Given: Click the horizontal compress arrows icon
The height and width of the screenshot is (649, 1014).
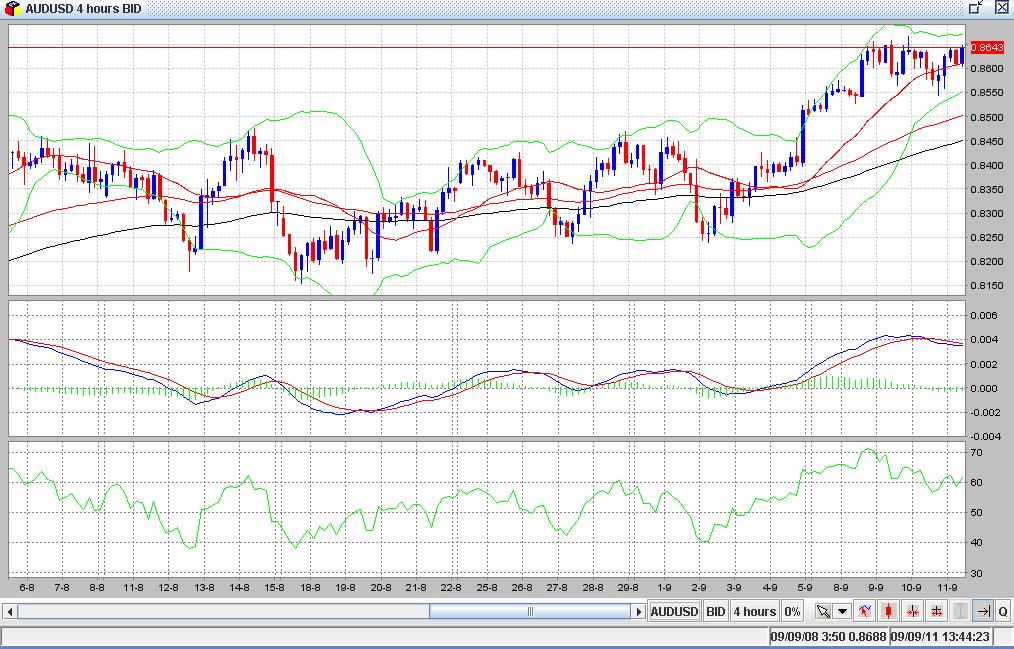Looking at the screenshot, I should tap(913, 611).
